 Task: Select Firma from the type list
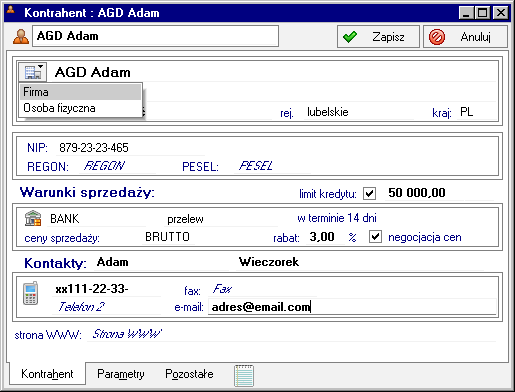[80, 92]
